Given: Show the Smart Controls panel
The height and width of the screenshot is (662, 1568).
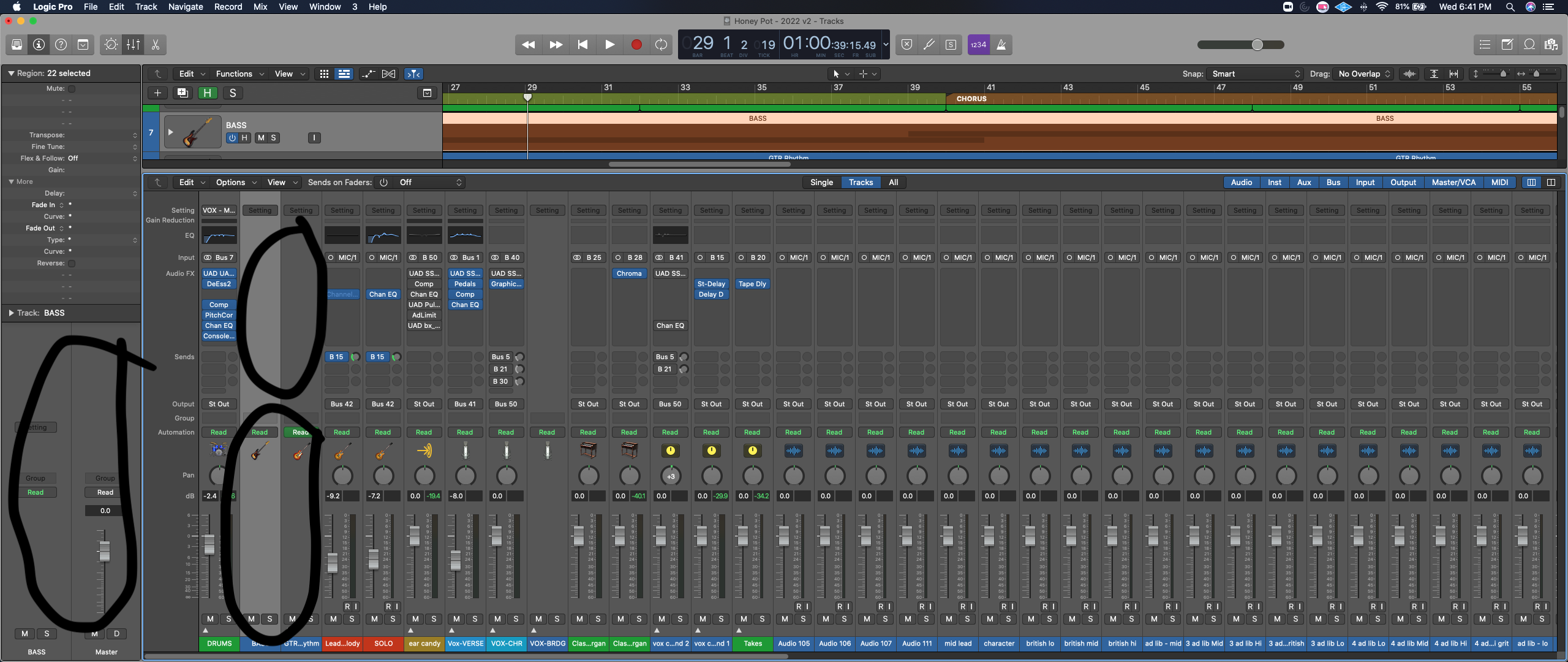Looking at the screenshot, I should 111,45.
